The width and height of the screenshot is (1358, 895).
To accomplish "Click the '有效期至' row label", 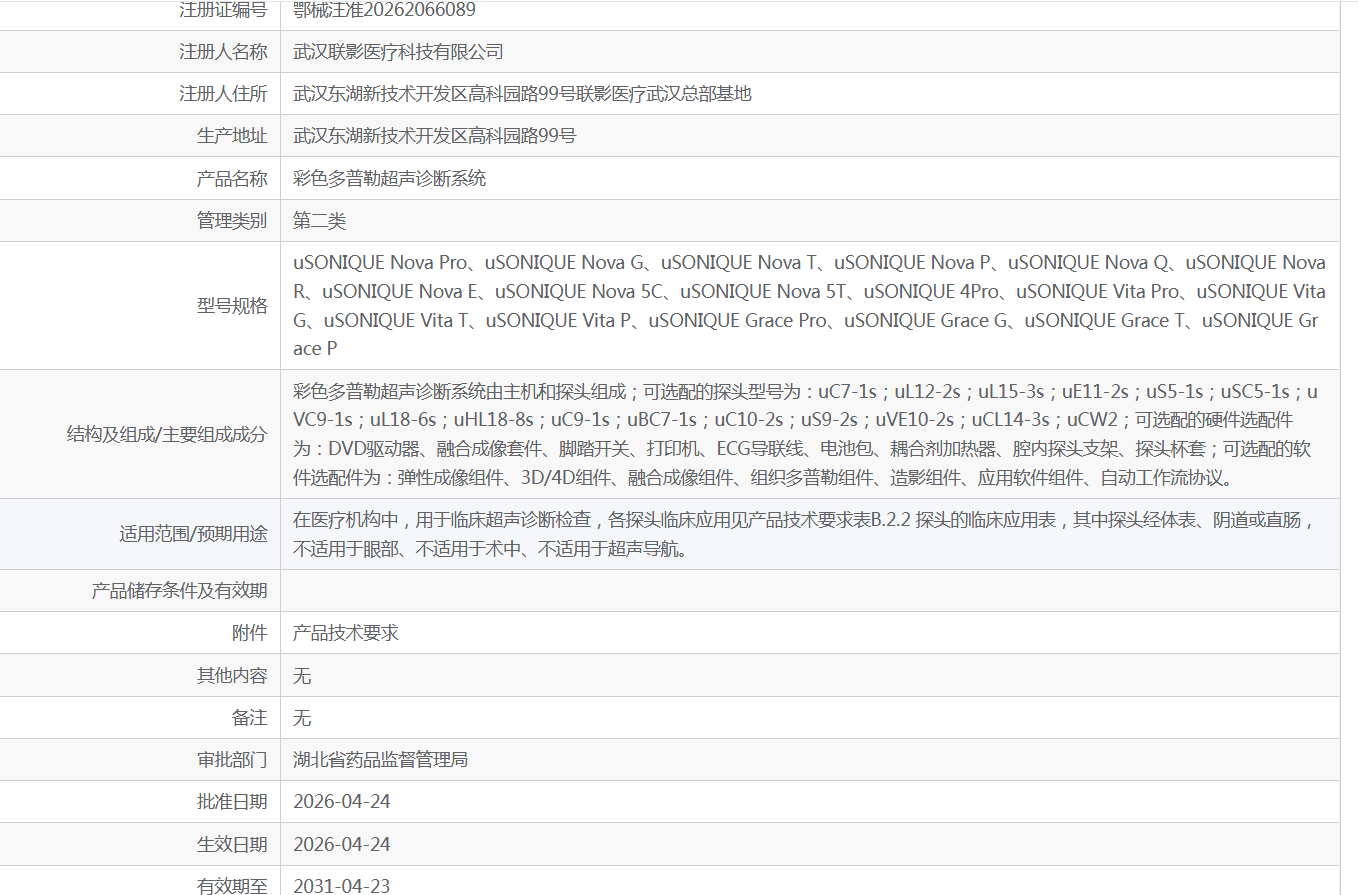I will (x=232, y=886).
